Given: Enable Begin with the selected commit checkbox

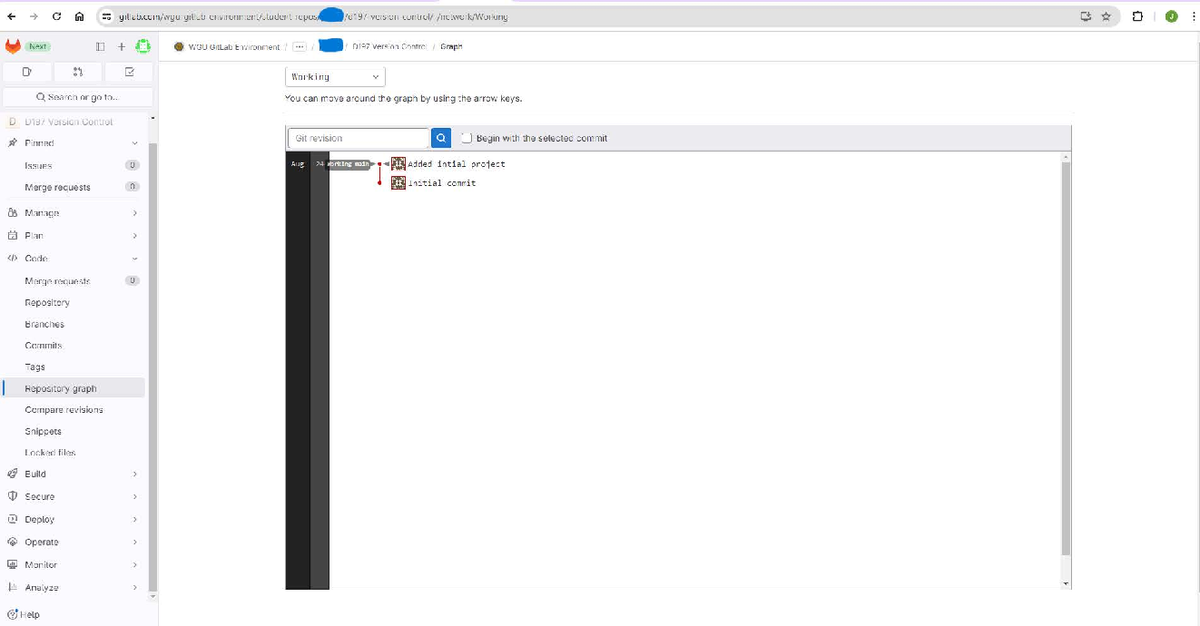Looking at the screenshot, I should (x=466, y=138).
